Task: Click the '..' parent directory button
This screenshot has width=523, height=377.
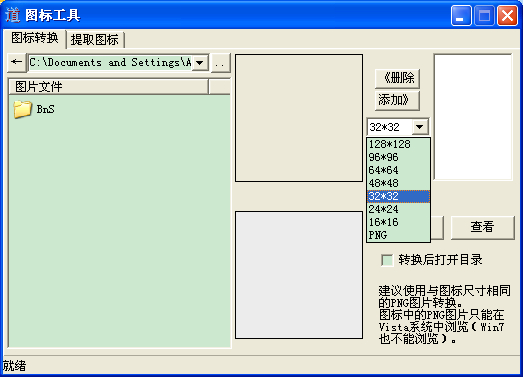Action: pyautogui.click(x=220, y=63)
